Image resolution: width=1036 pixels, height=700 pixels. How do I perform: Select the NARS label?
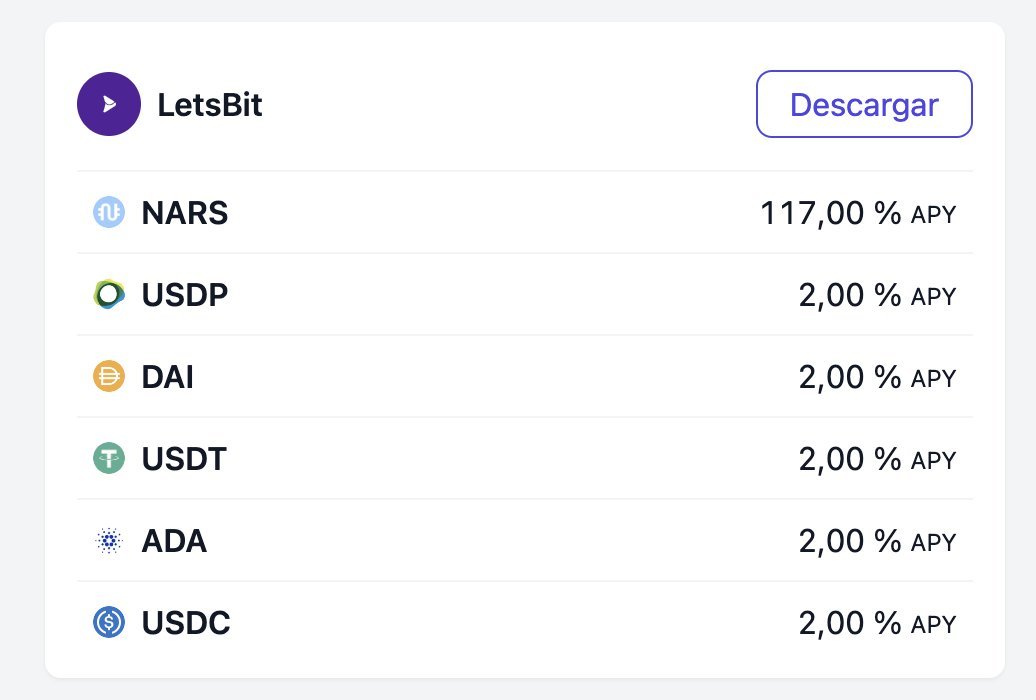[x=185, y=213]
